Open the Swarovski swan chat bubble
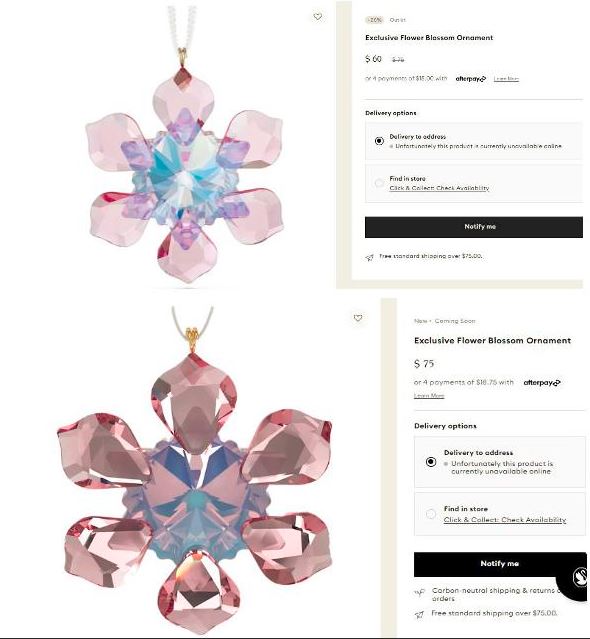The height and width of the screenshot is (639, 590). point(577,577)
